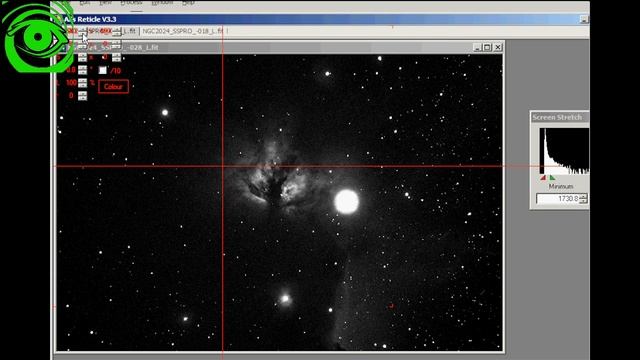Click the Minimum value spinner arrows
Viewport: 640px width, 360px height.
click(x=583, y=199)
